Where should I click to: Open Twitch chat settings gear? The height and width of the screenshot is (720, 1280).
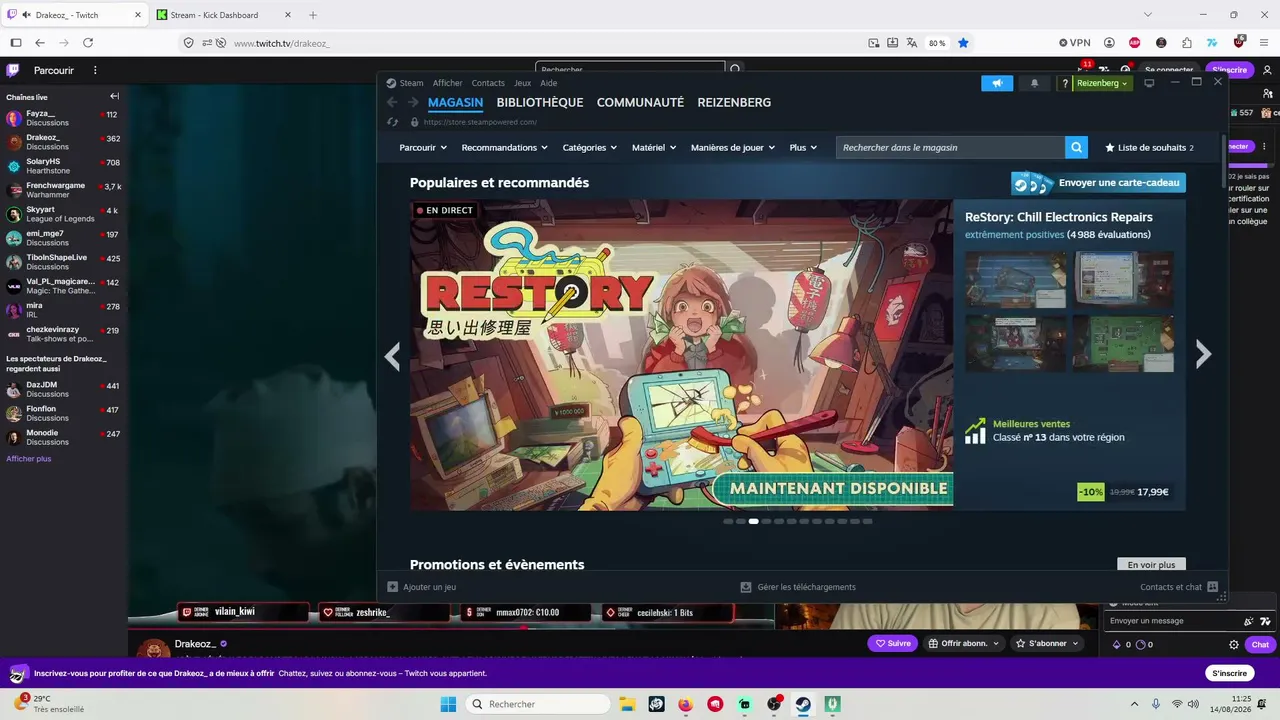pyautogui.click(x=1233, y=645)
